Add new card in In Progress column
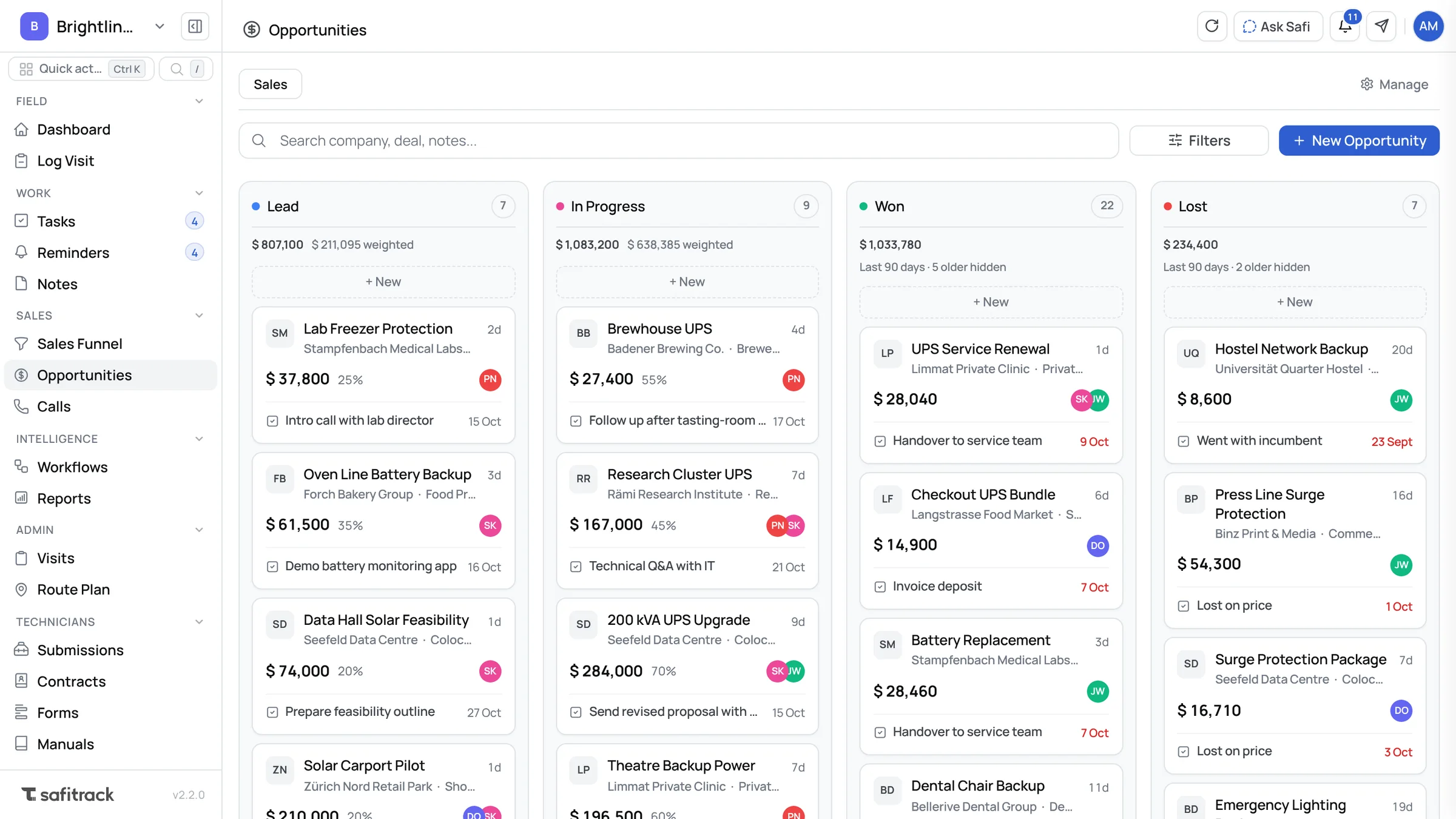Image resolution: width=1456 pixels, height=819 pixels. (687, 282)
